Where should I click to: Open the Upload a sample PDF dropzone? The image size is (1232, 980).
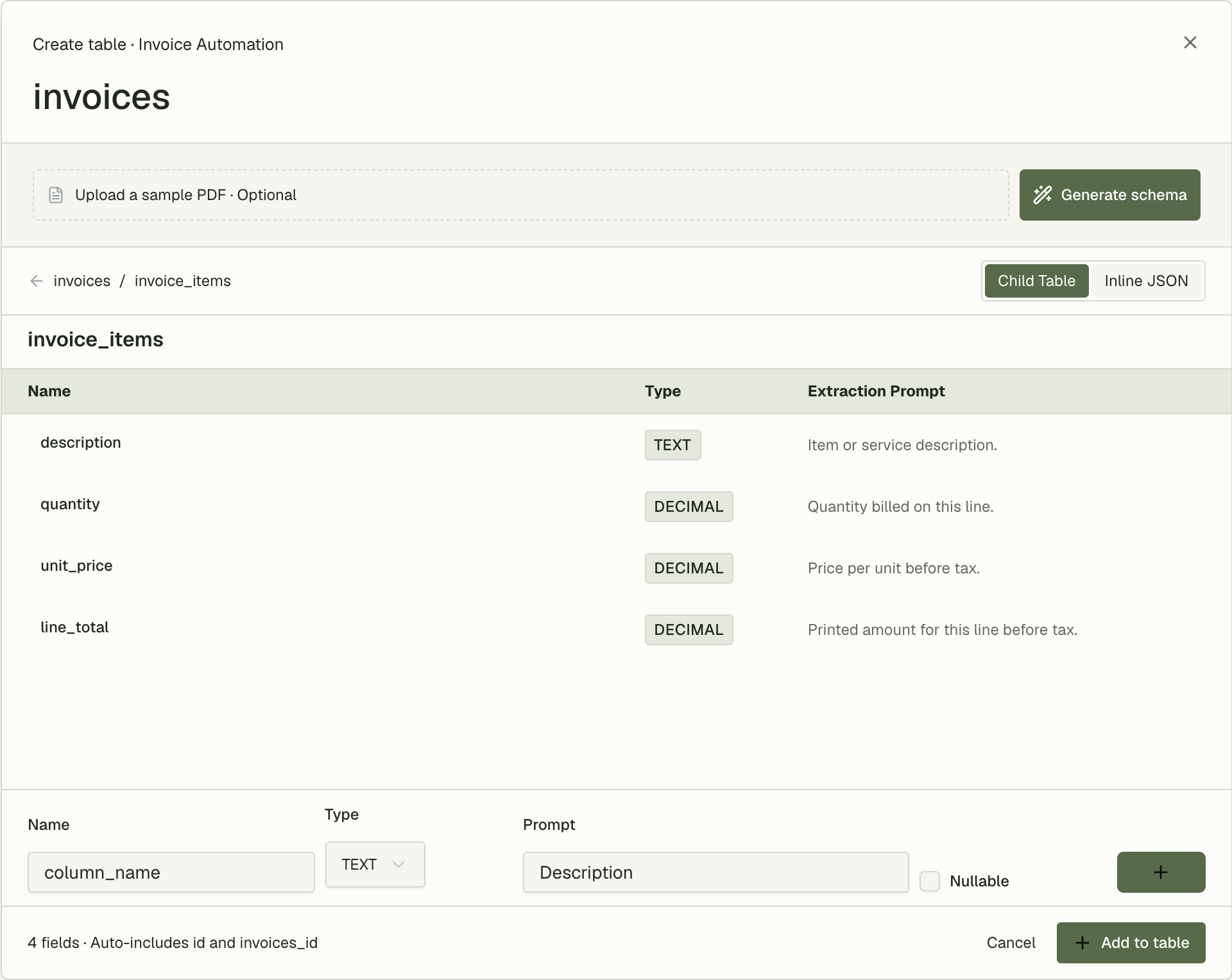pos(521,195)
